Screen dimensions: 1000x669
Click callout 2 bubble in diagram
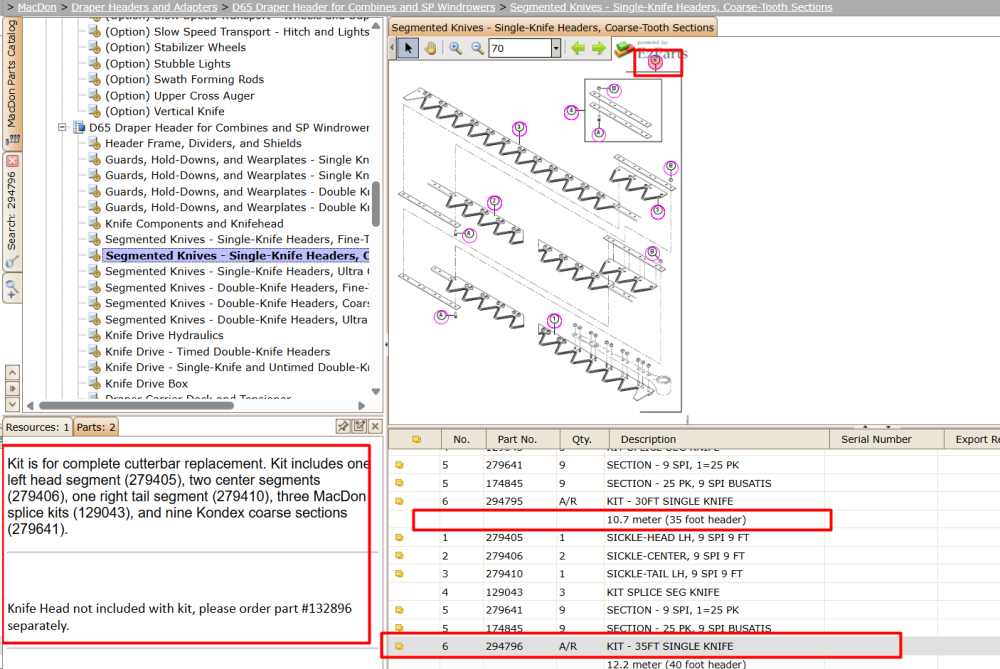click(494, 203)
